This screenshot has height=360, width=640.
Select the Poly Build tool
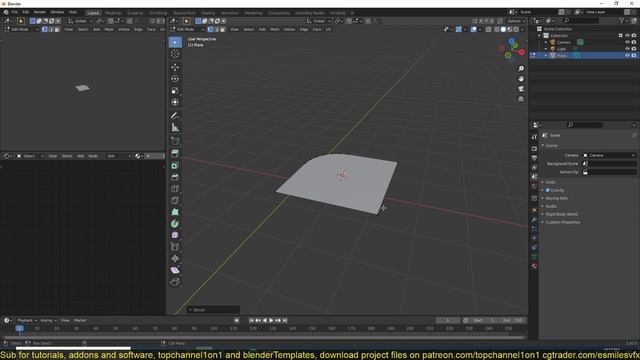click(x=175, y=212)
